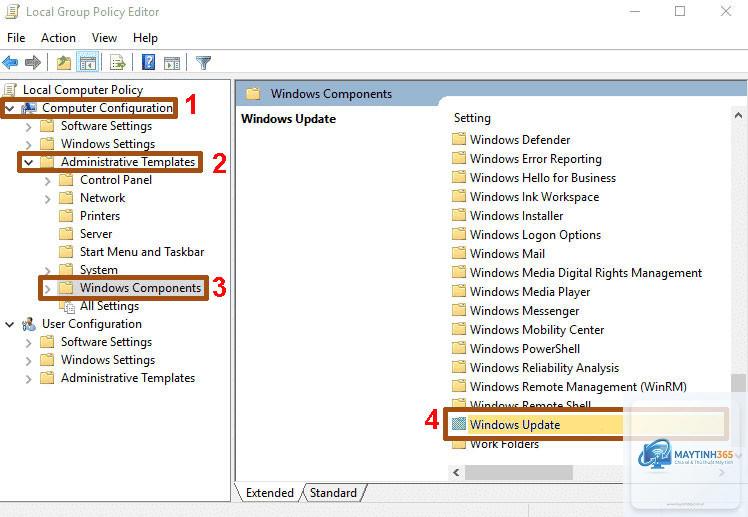Toggle the Show/Hide Action Pane icon
Viewport: 748px width, 517px height.
tap(172, 62)
